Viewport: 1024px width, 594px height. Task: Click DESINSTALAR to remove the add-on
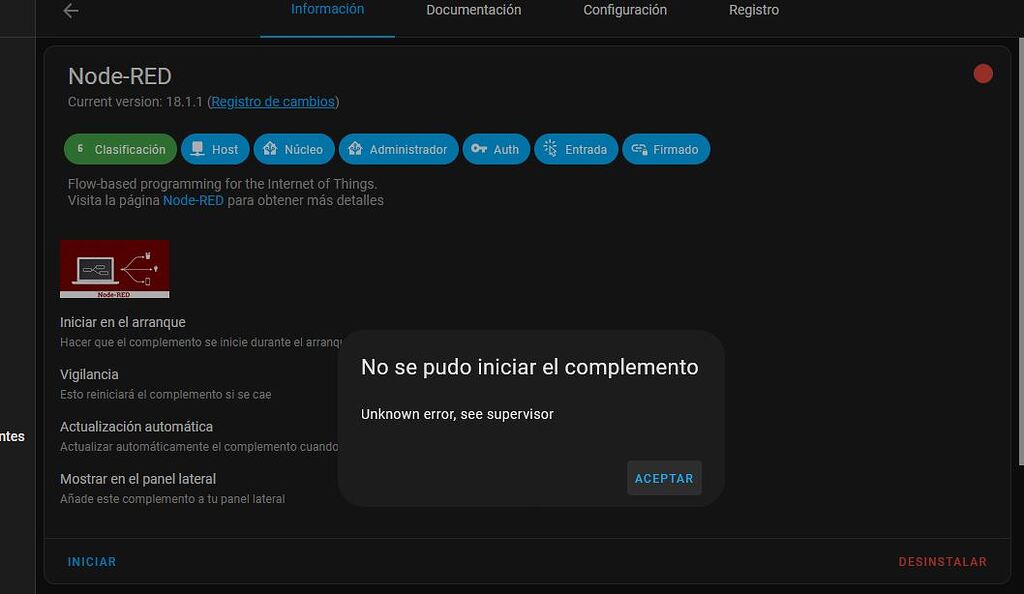pyautogui.click(x=942, y=561)
